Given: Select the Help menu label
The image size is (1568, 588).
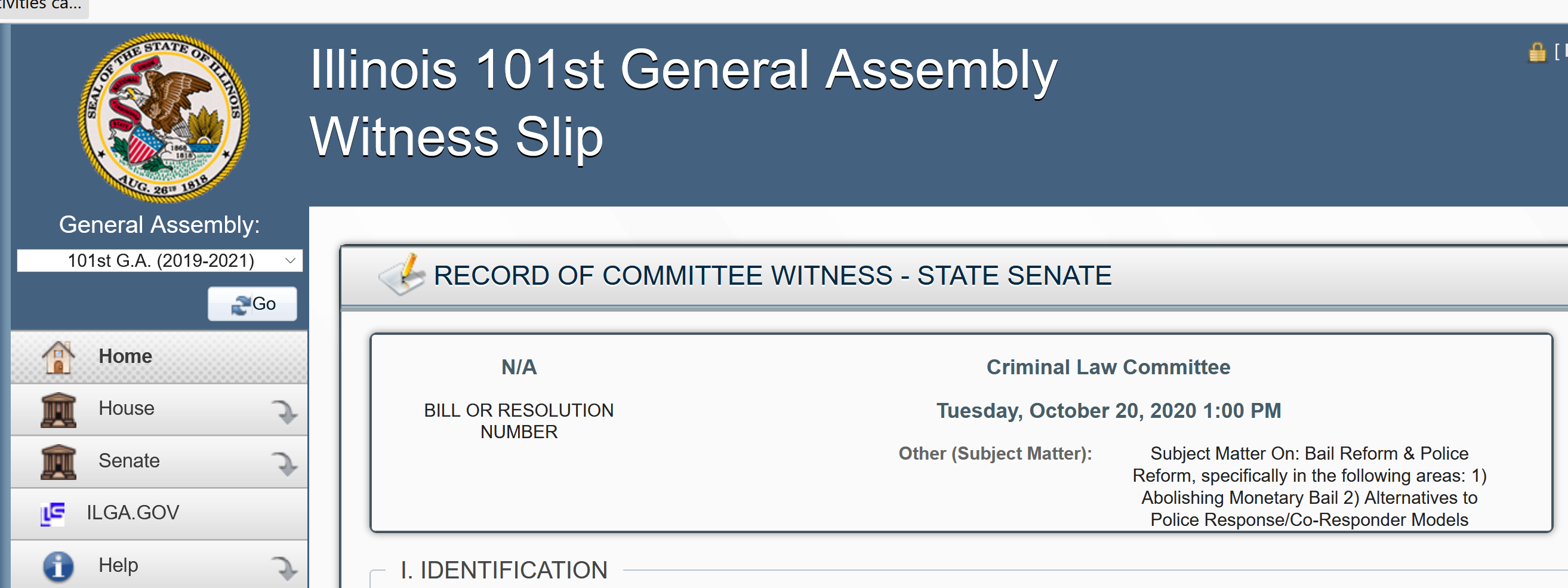Looking at the screenshot, I should [118, 565].
